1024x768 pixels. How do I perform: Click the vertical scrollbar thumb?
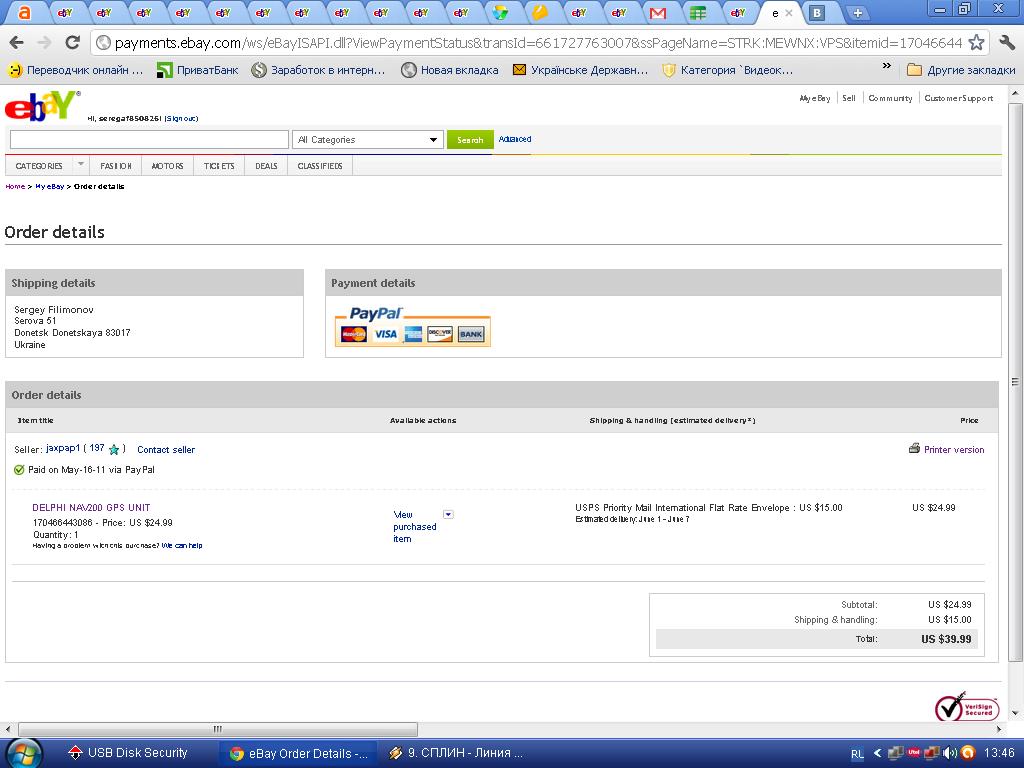(x=1016, y=381)
